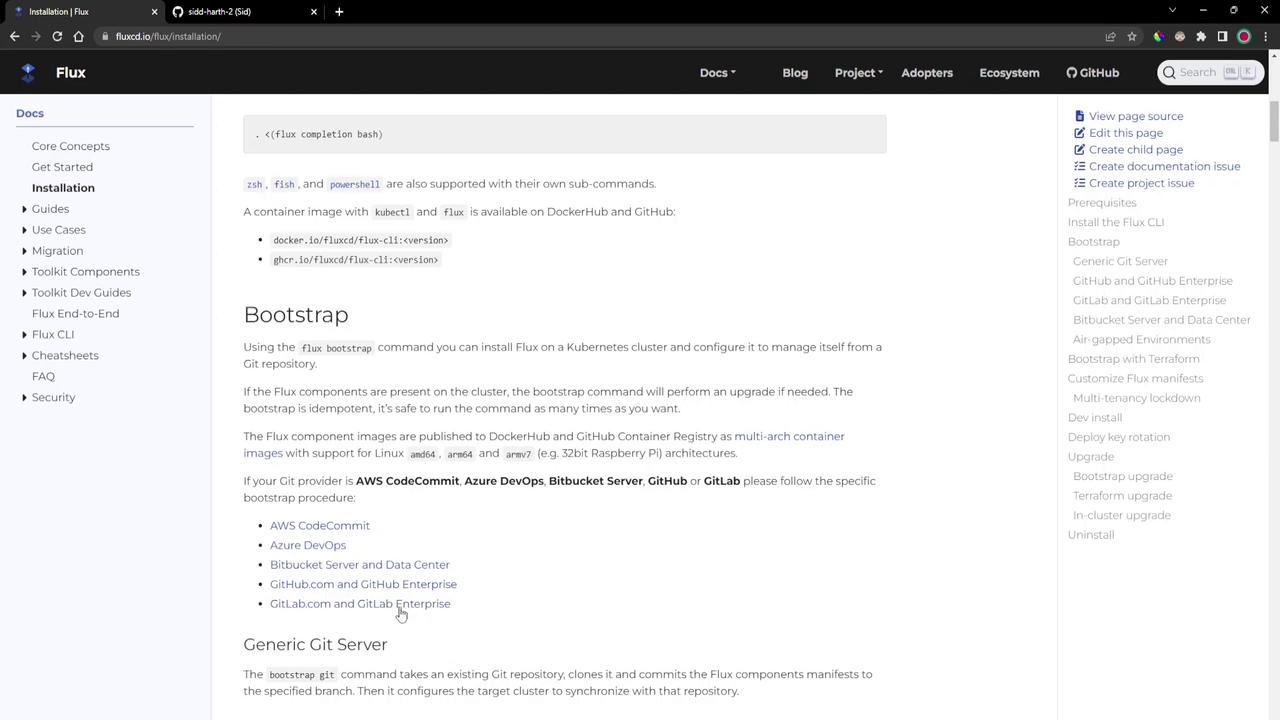Image resolution: width=1280 pixels, height=720 pixels.
Task: Close the sidd-harth-2 (Sid) tab
Action: pos(314,11)
